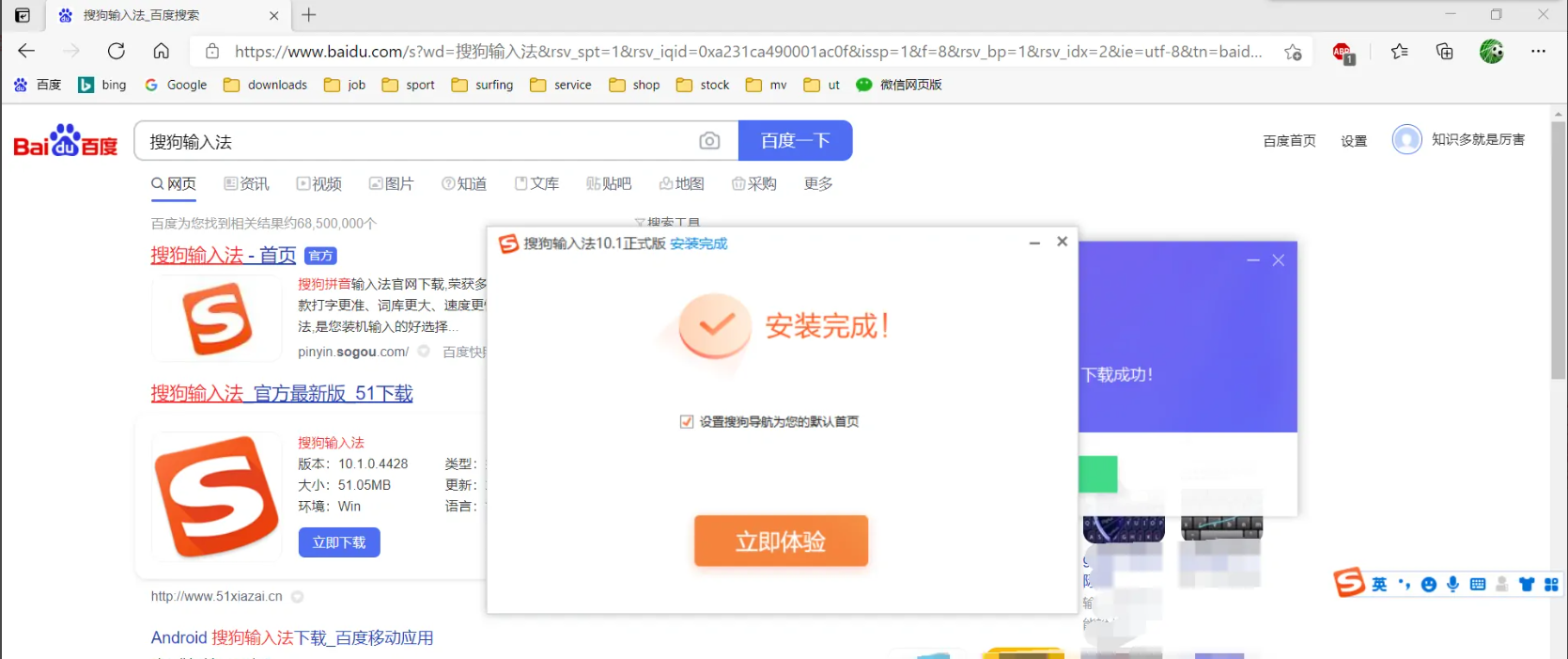
Task: Open browser settings and more menu
Action: pyautogui.click(x=1538, y=52)
